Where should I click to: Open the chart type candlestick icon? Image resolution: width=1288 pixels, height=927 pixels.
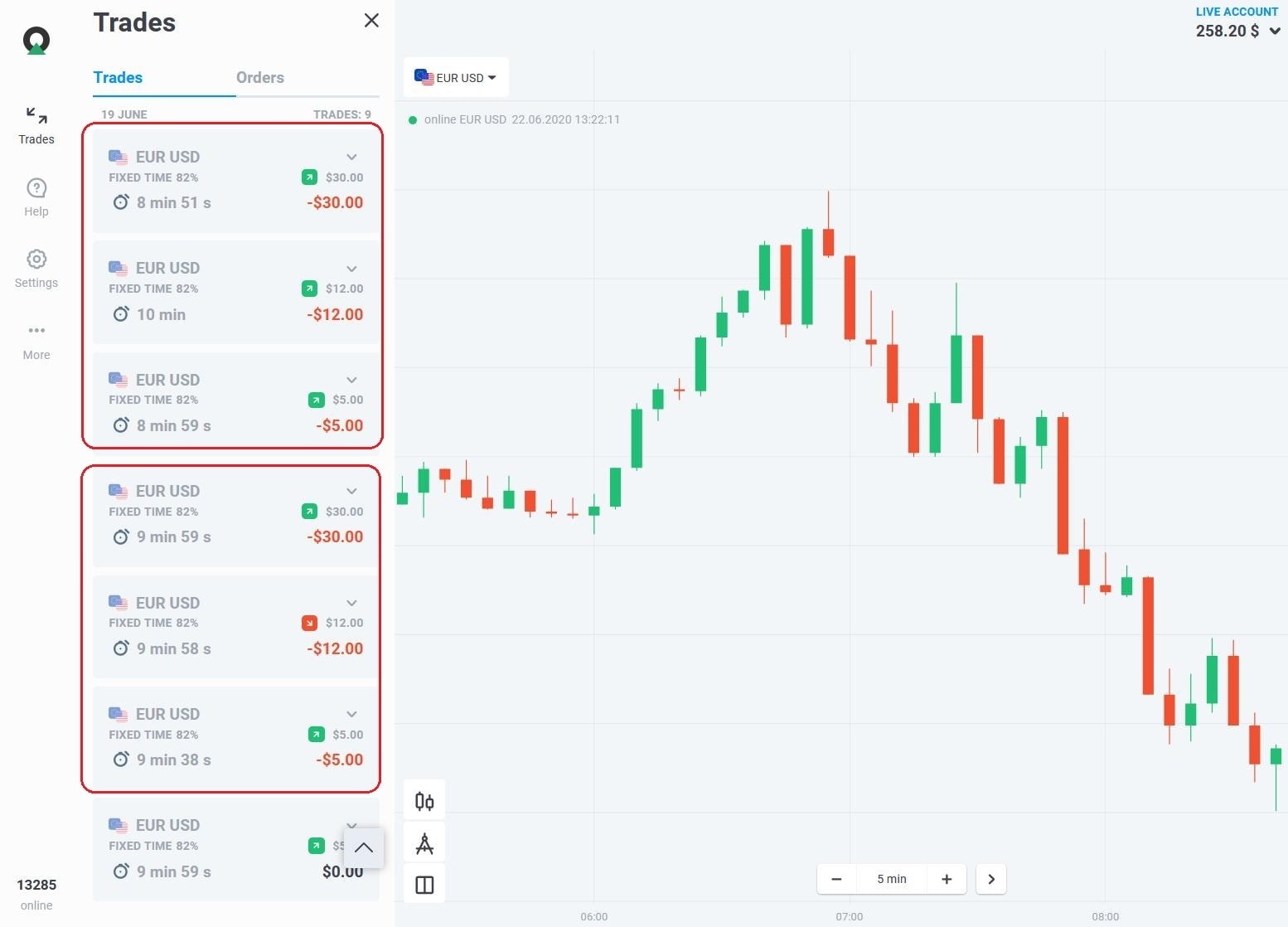click(424, 801)
